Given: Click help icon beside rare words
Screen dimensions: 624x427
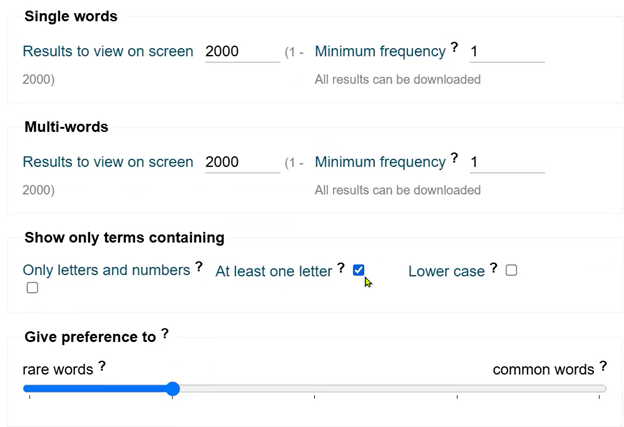Looking at the screenshot, I should (x=102, y=366).
